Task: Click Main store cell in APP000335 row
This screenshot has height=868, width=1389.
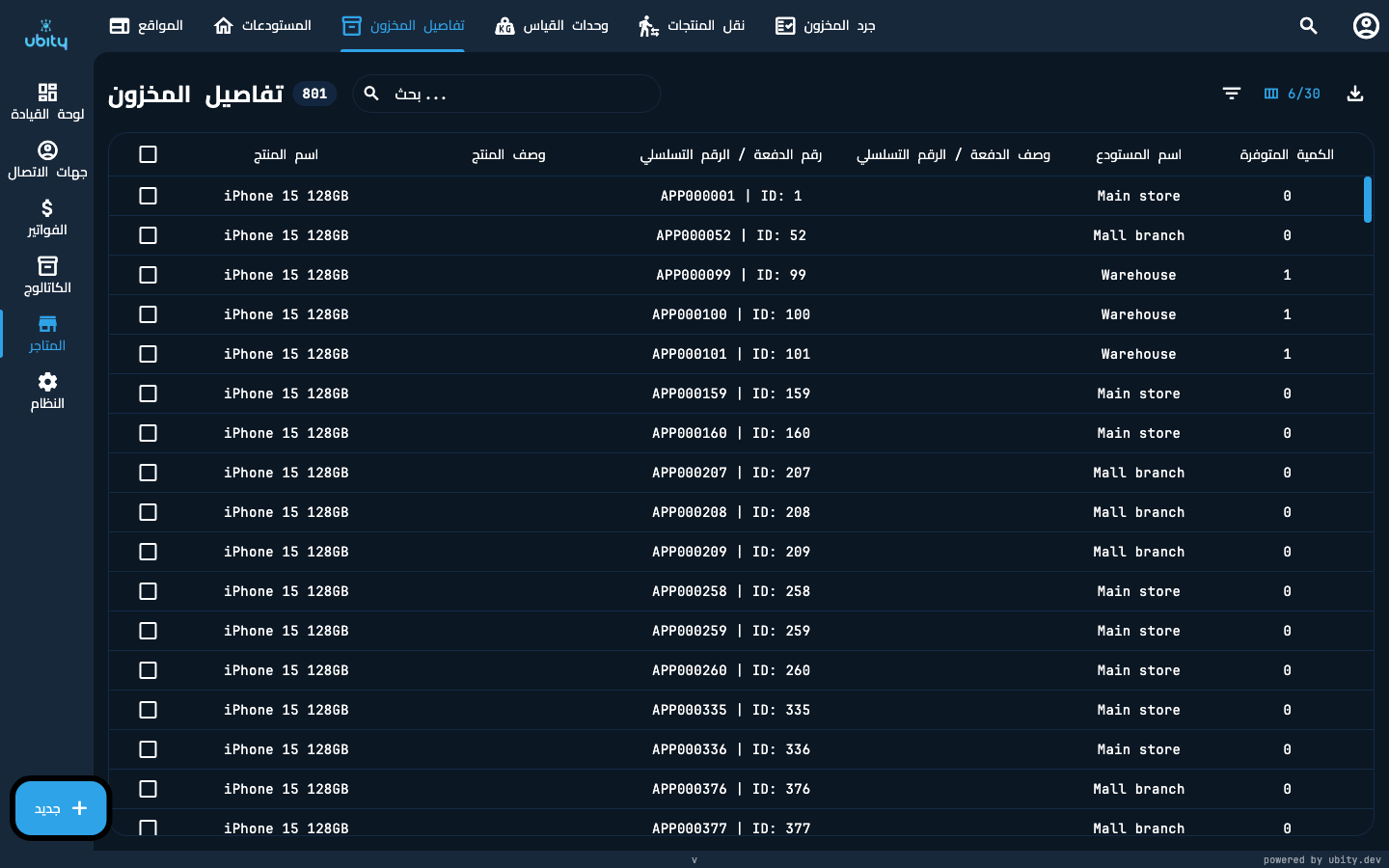Action: (1139, 710)
